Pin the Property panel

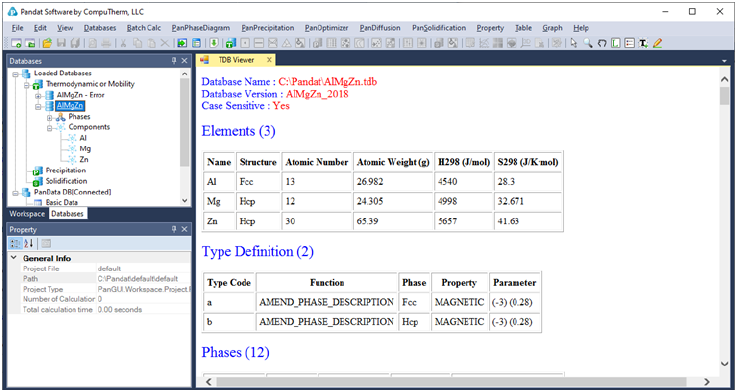(174, 229)
